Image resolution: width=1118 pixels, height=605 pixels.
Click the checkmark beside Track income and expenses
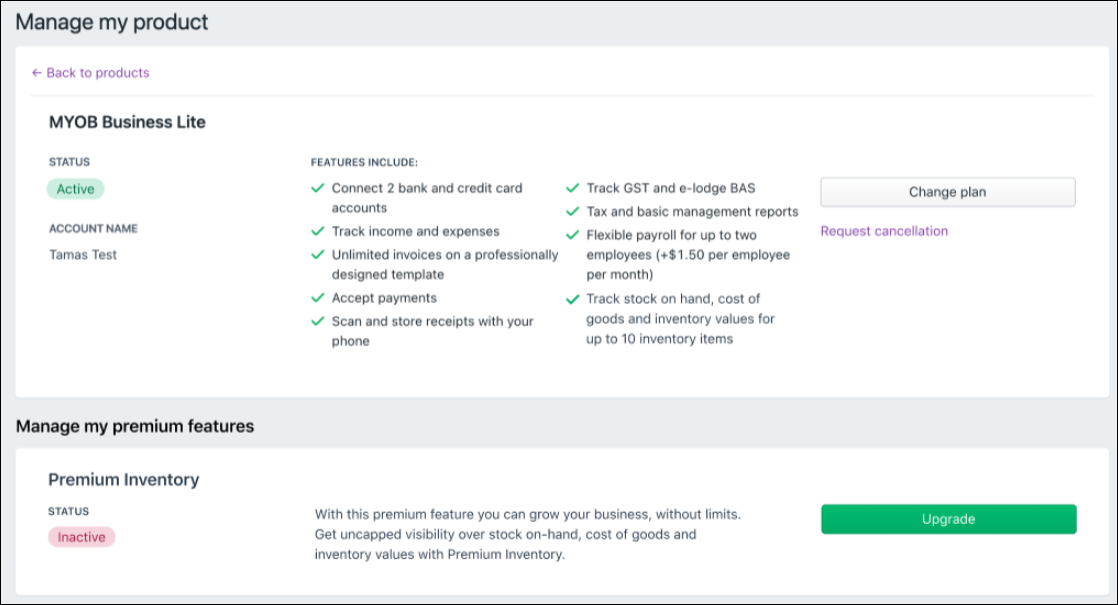[x=318, y=231]
